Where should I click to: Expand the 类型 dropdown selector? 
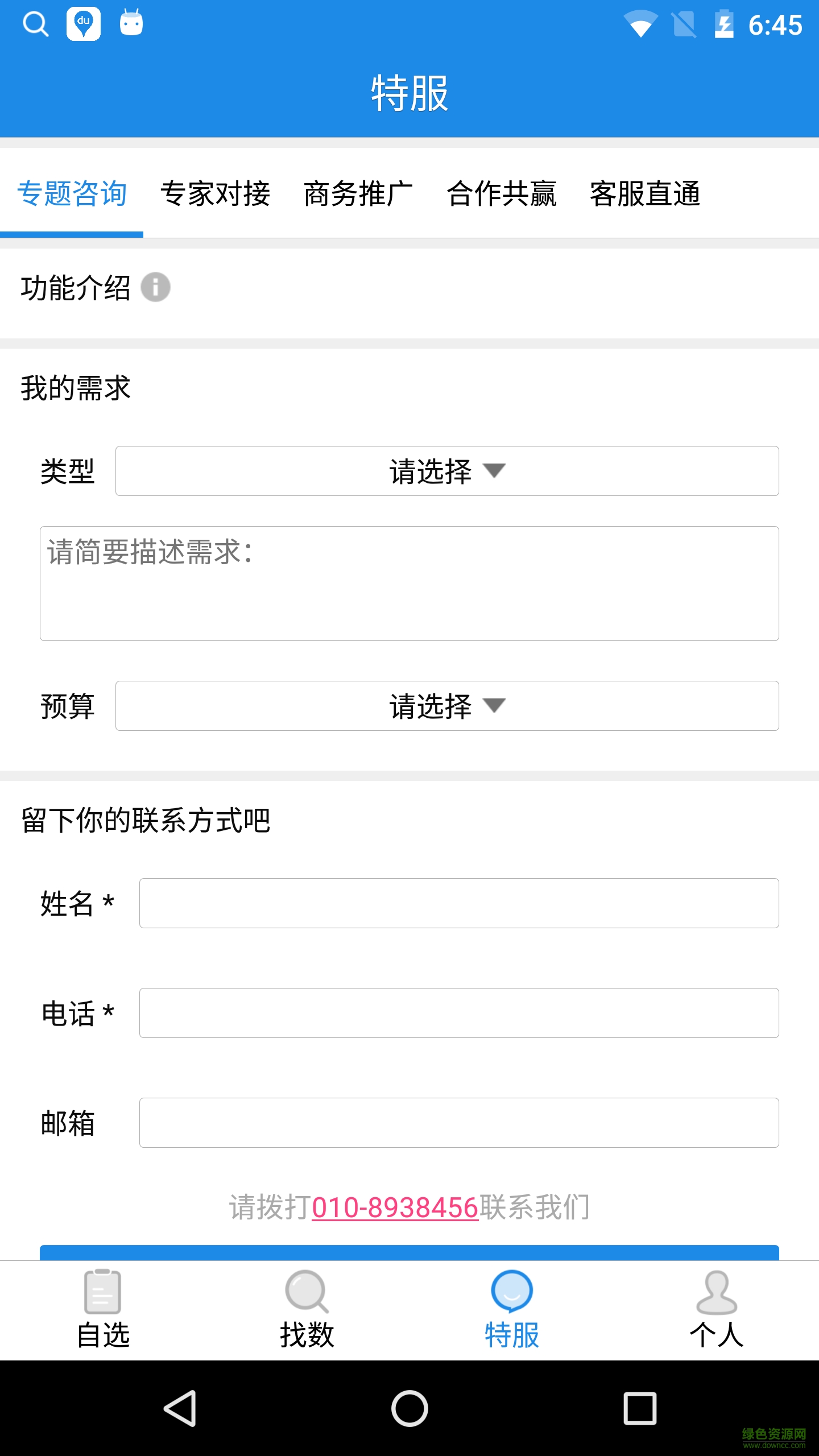pyautogui.click(x=447, y=471)
